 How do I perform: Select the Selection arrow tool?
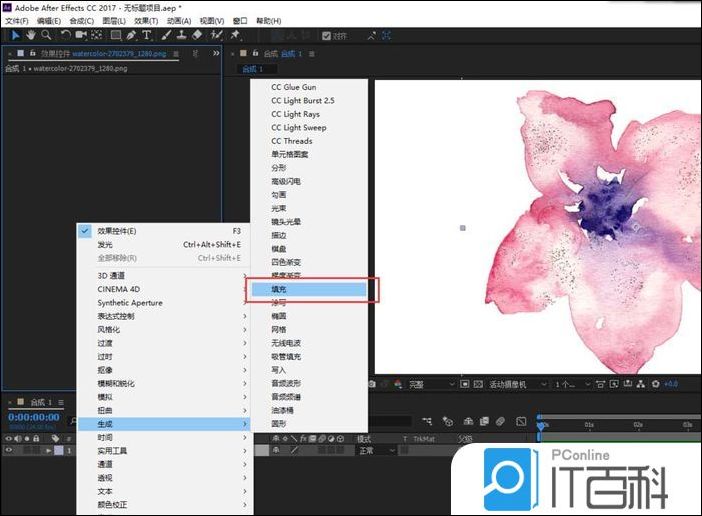[15, 35]
